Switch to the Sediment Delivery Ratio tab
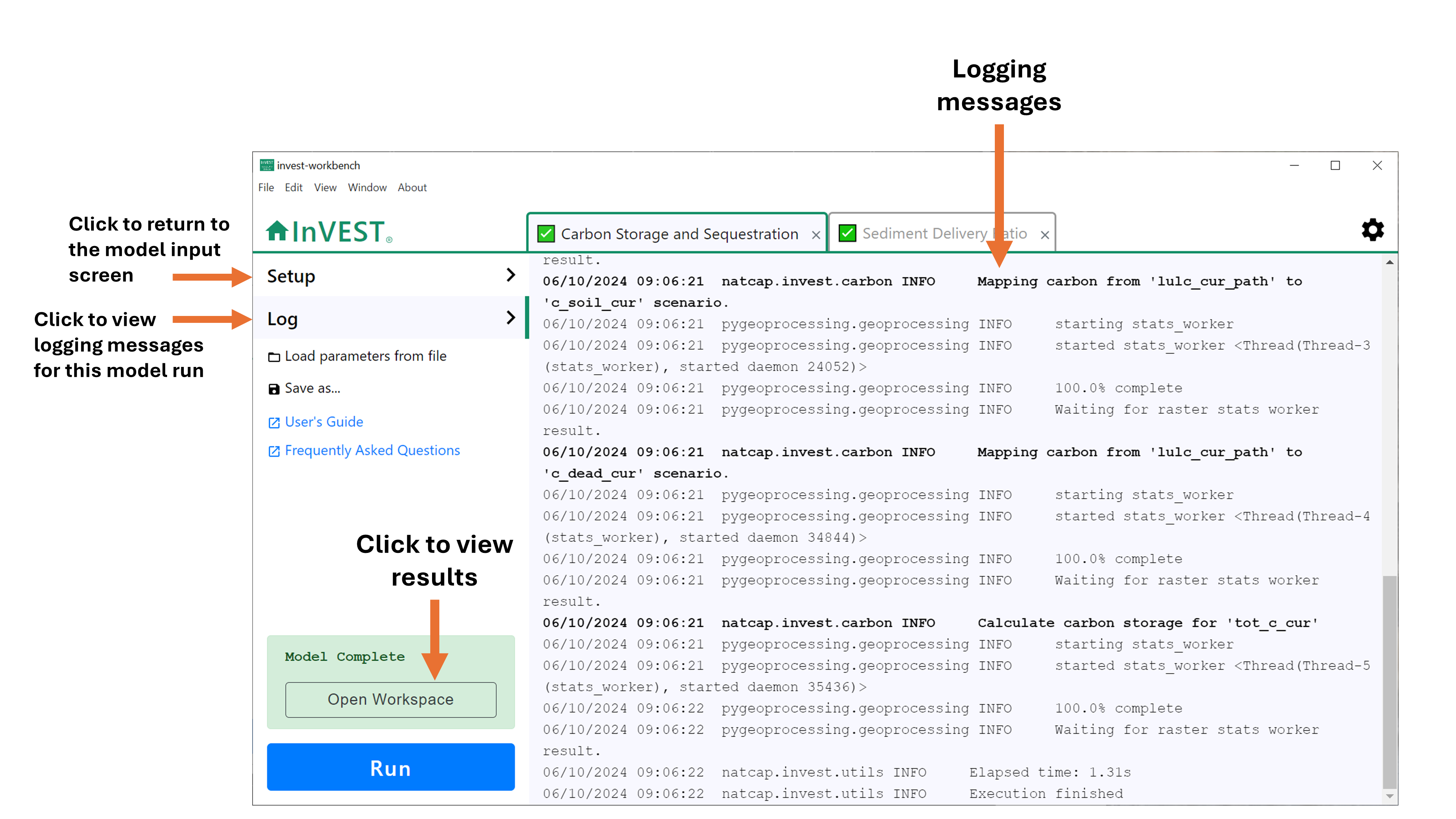Viewport: 1456px width, 819px height. click(943, 233)
